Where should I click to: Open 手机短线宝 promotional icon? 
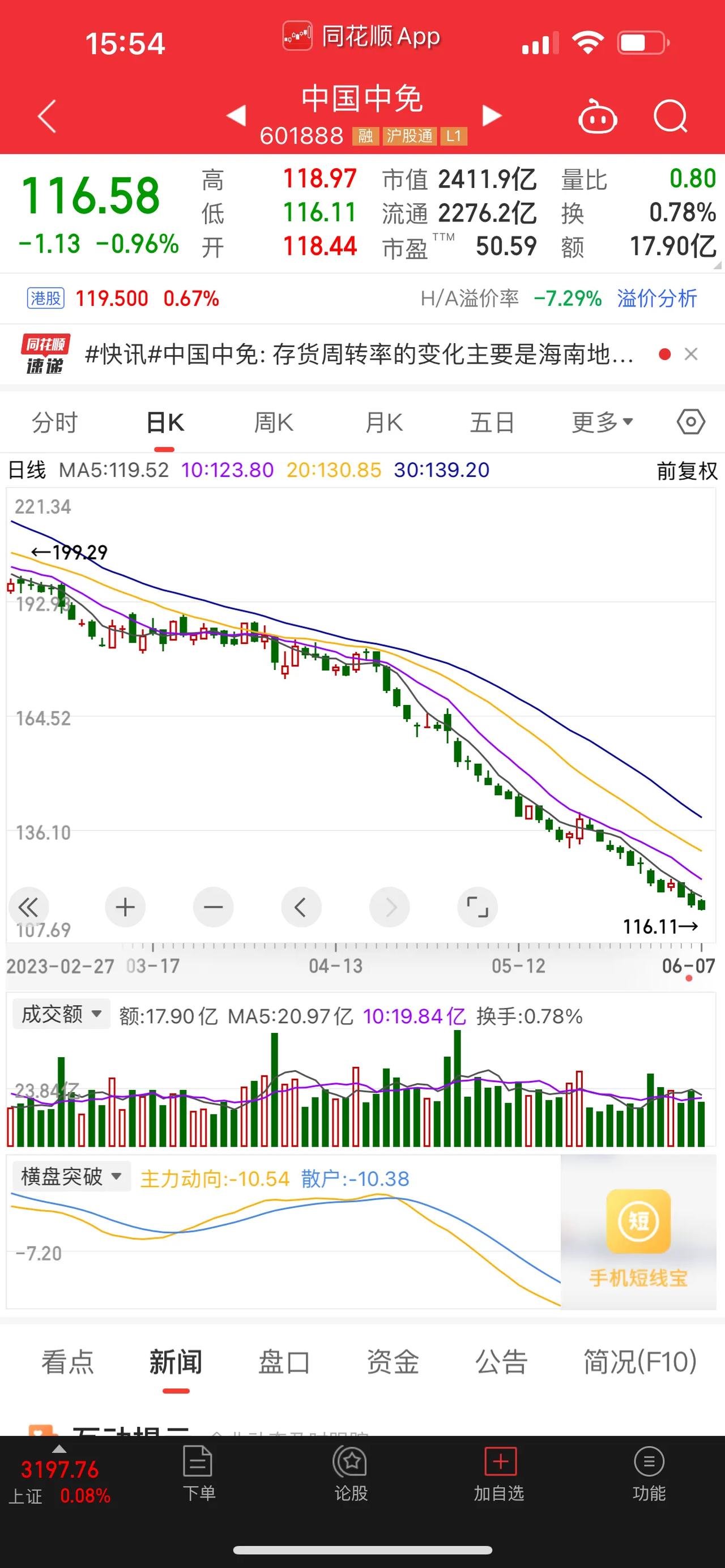pos(638,1237)
